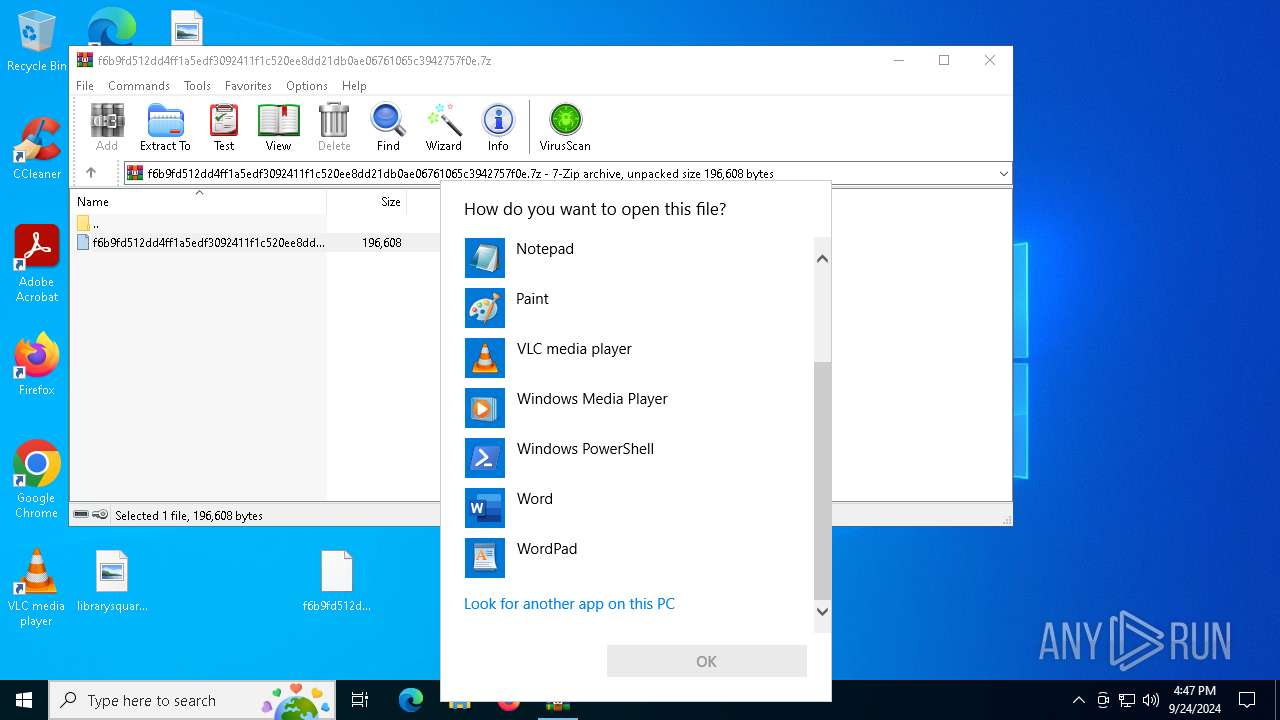1280x720 pixels.
Task: Click the Test archive icon
Action: pyautogui.click(x=224, y=127)
